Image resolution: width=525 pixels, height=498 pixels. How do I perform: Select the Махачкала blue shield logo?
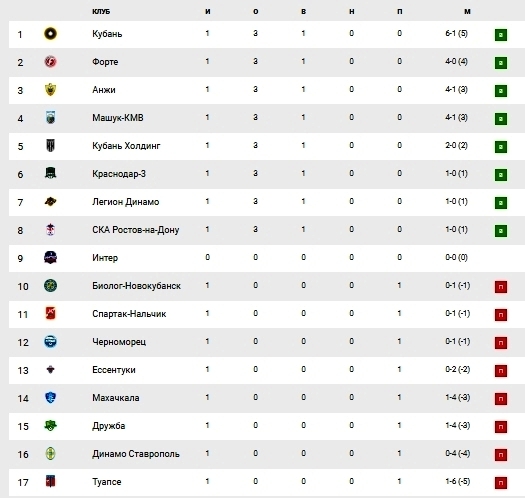tap(51, 398)
